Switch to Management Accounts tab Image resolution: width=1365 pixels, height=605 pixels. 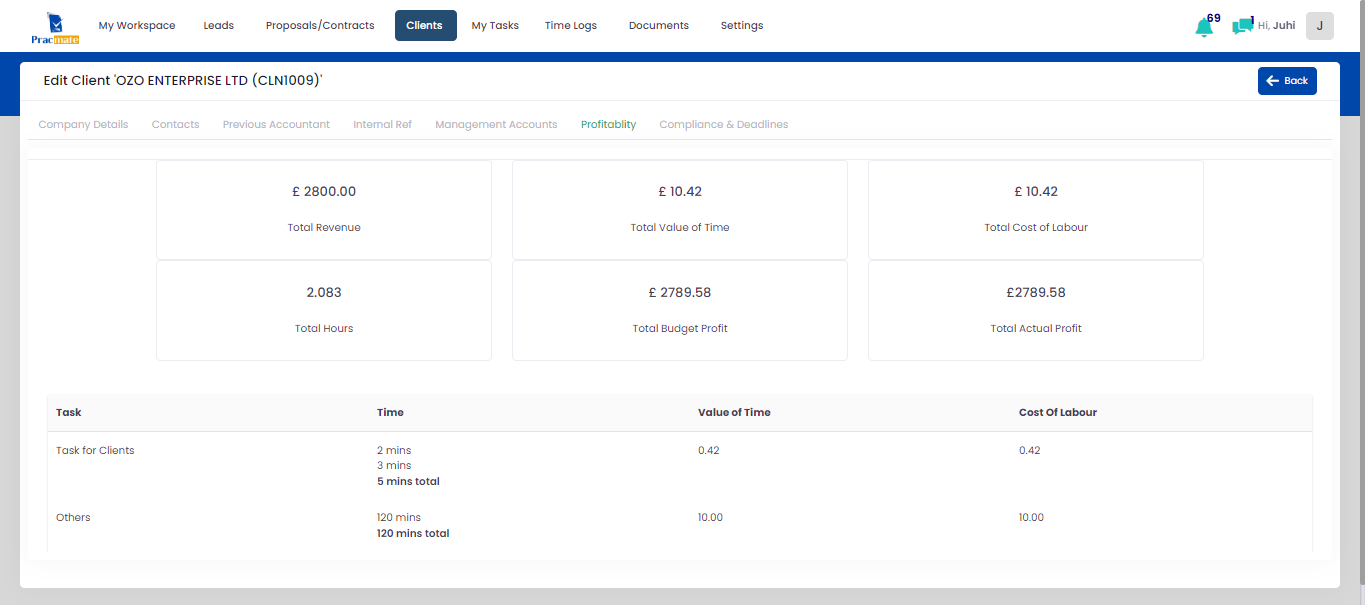pos(496,125)
